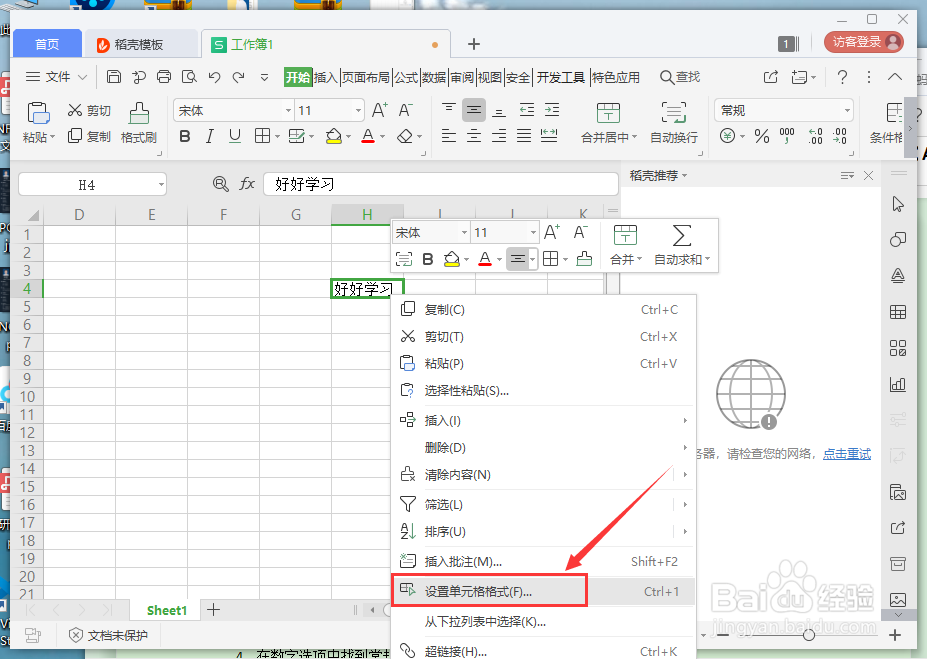This screenshot has width=927, height=659.
Task: Switch to the 插入 ribbon tab
Action: click(325, 77)
